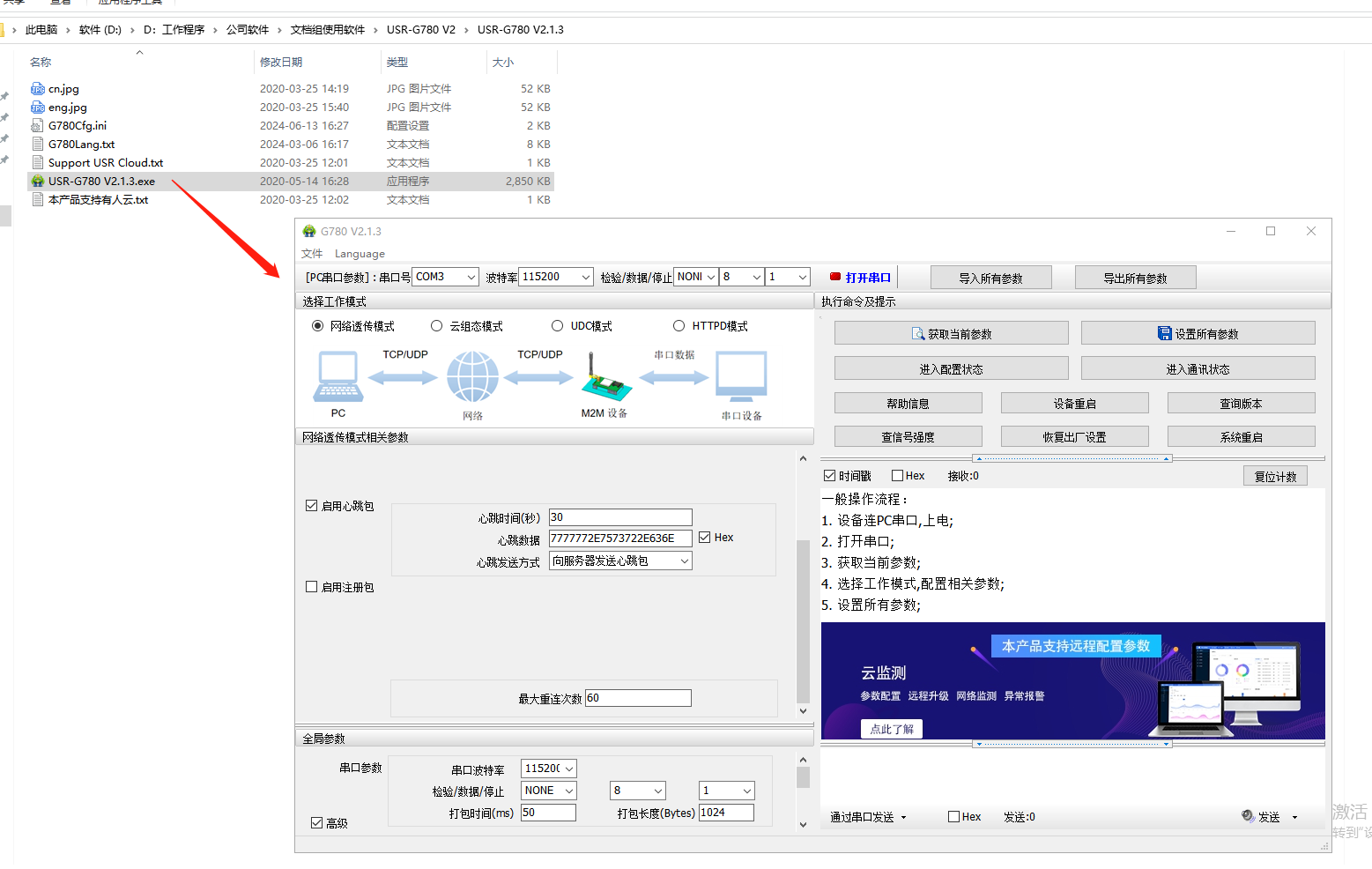
Task: Click the 点此了解 link in banner
Action: click(x=891, y=729)
